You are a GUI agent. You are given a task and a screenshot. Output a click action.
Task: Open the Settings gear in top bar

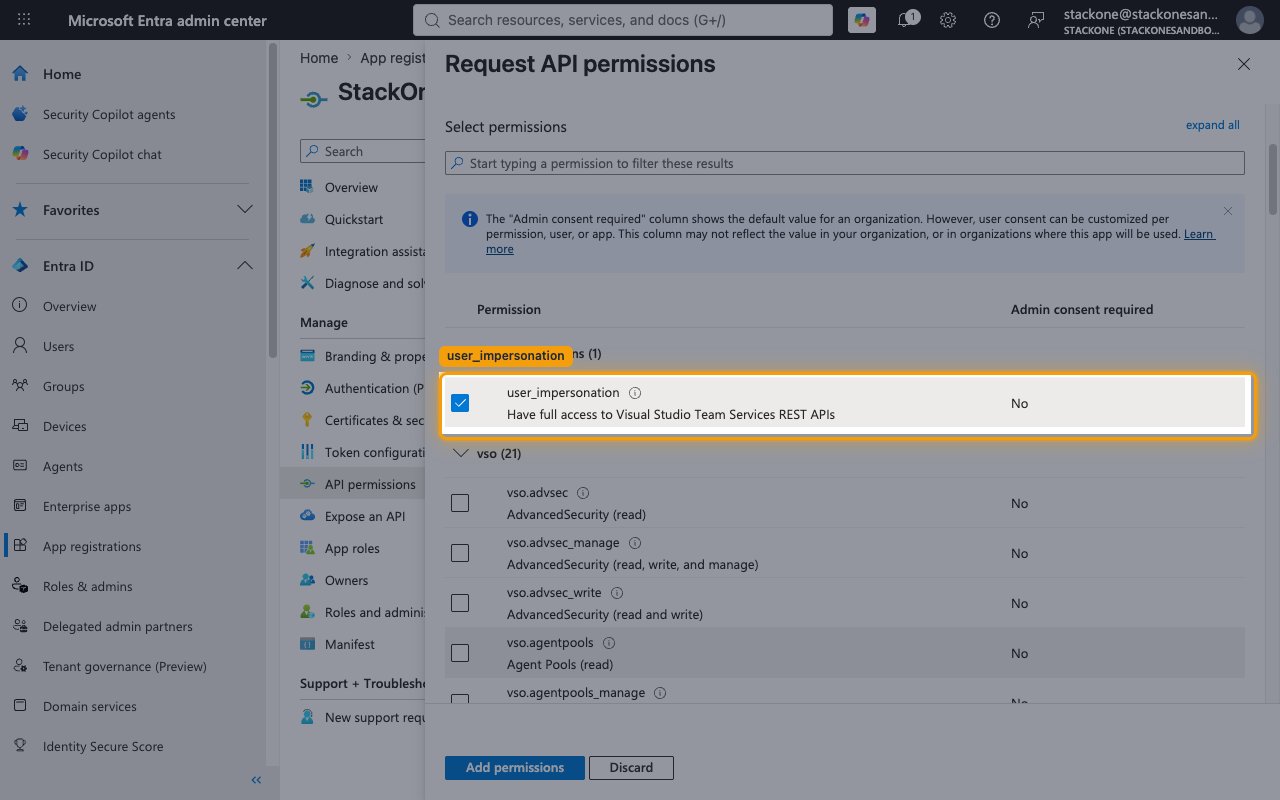pos(948,20)
